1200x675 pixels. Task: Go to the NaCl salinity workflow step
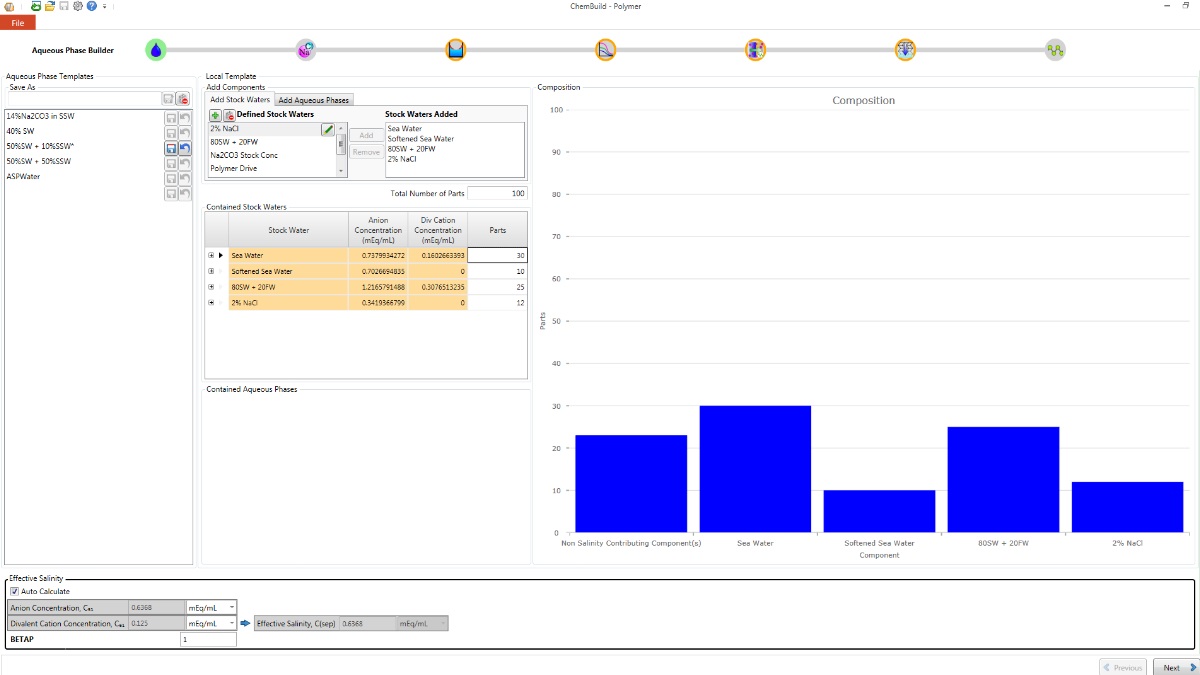[x=306, y=49]
